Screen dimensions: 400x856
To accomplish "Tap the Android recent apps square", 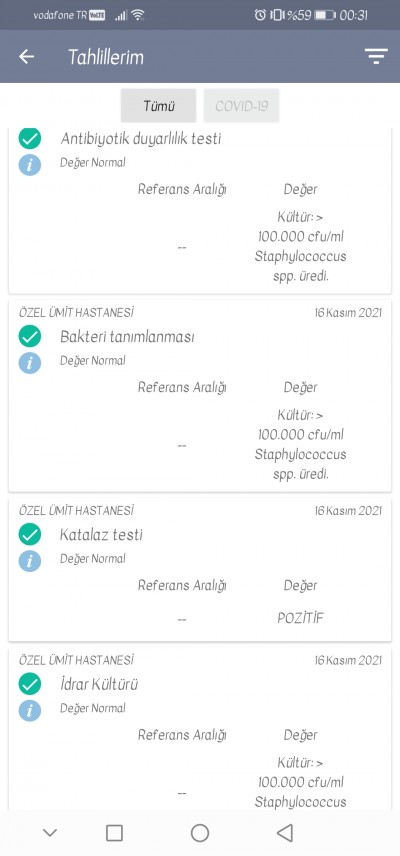I will (x=114, y=833).
